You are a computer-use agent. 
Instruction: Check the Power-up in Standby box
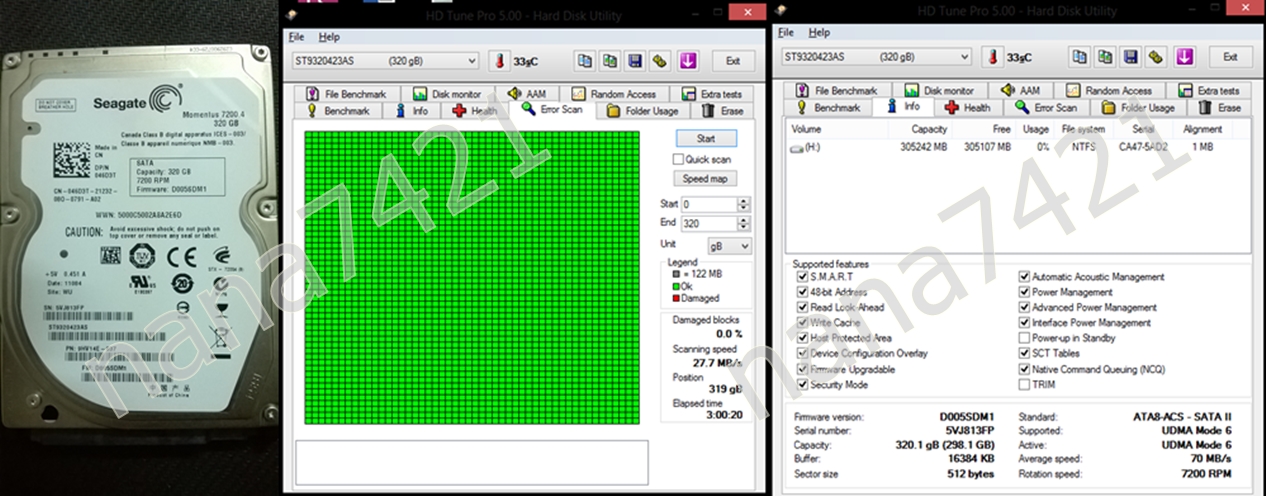[1024, 338]
